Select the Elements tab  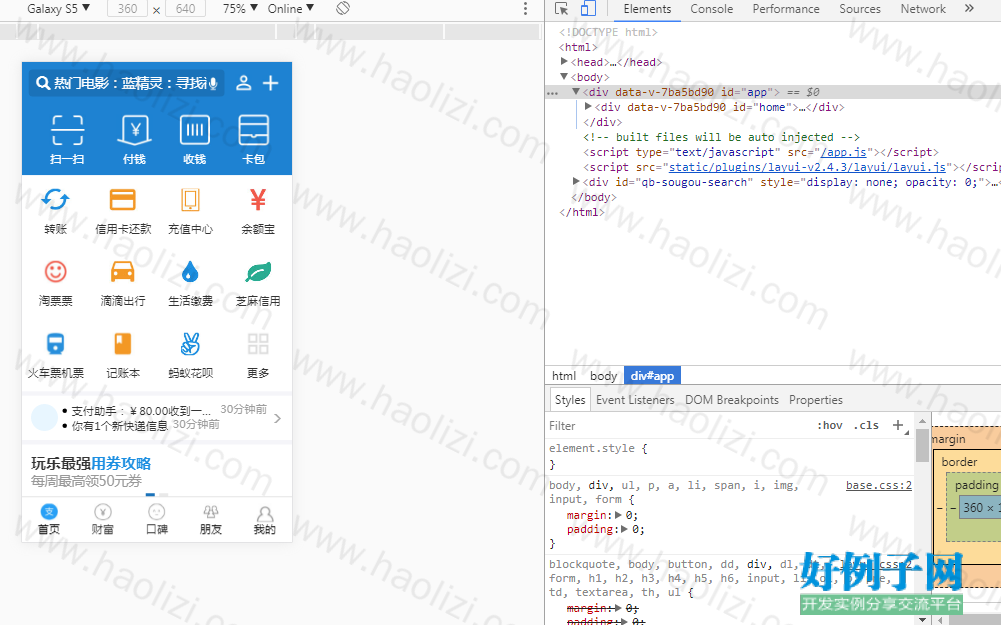pyautogui.click(x=647, y=9)
